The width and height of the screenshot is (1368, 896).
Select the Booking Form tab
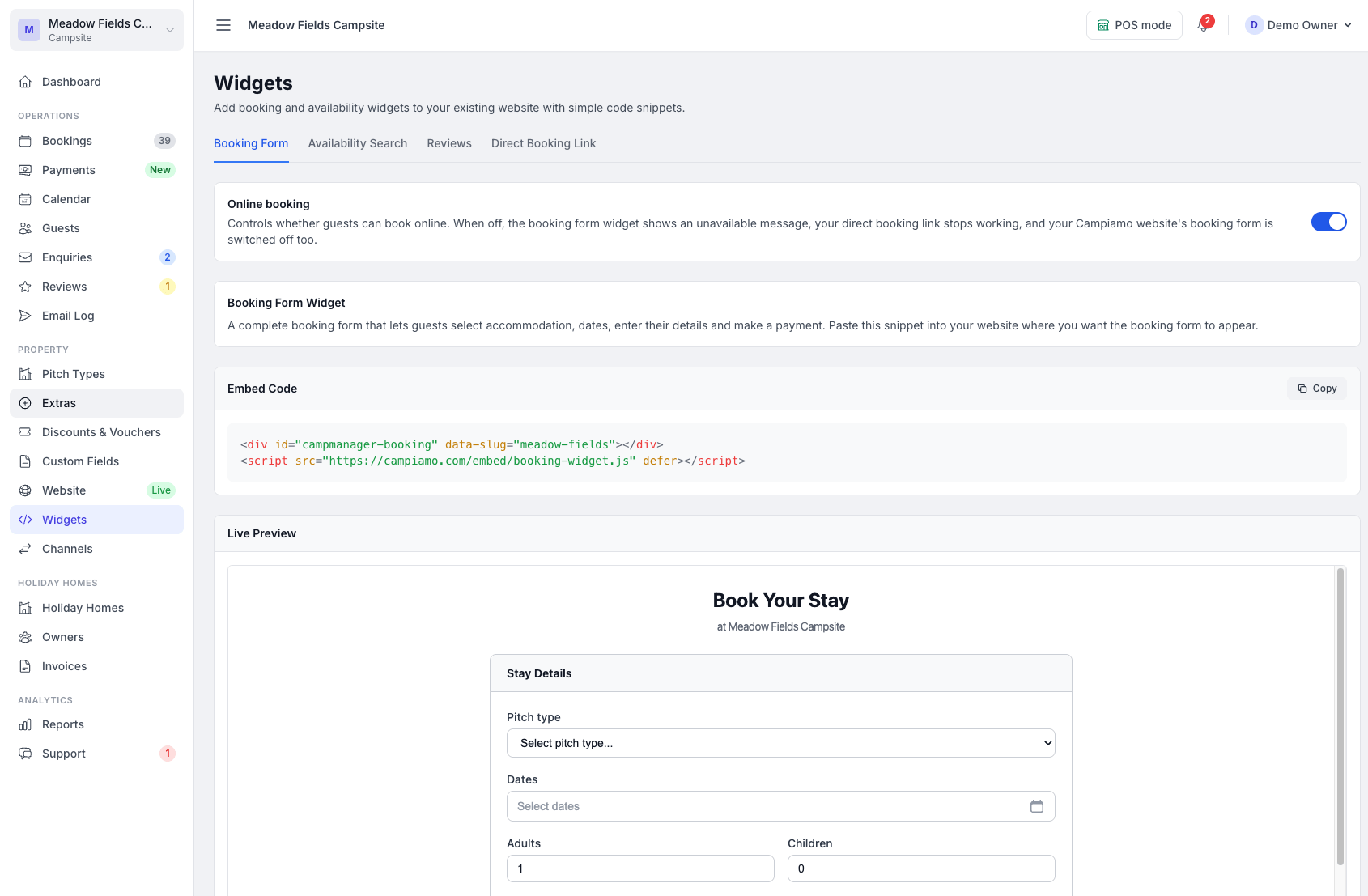[x=251, y=143]
